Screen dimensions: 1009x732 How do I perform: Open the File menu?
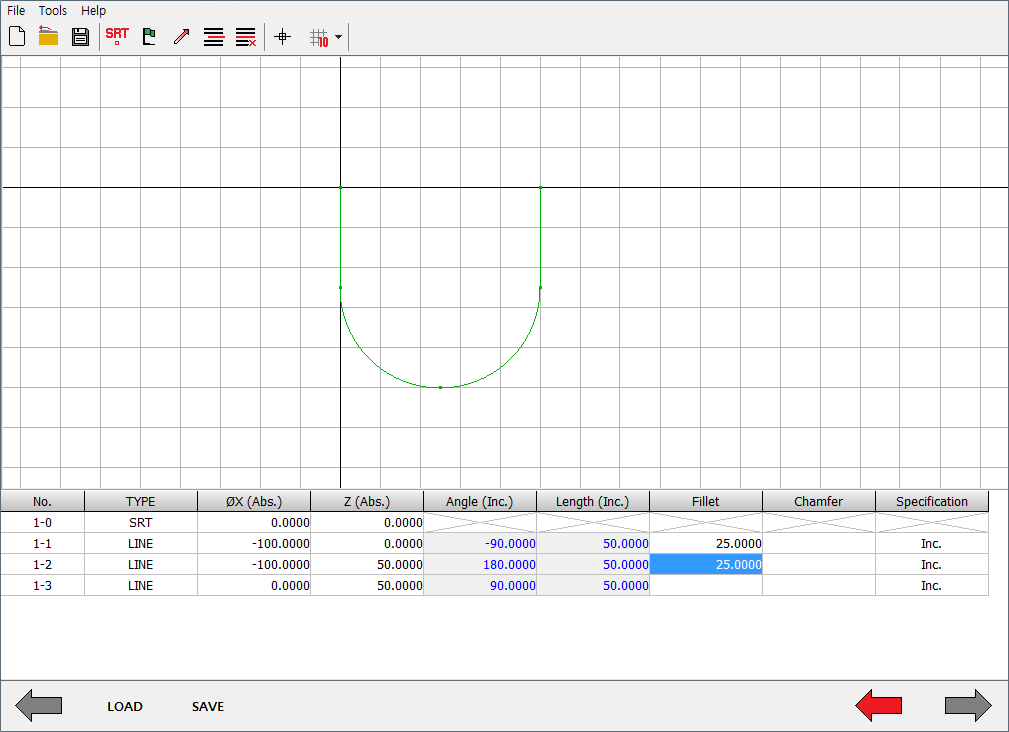[16, 10]
